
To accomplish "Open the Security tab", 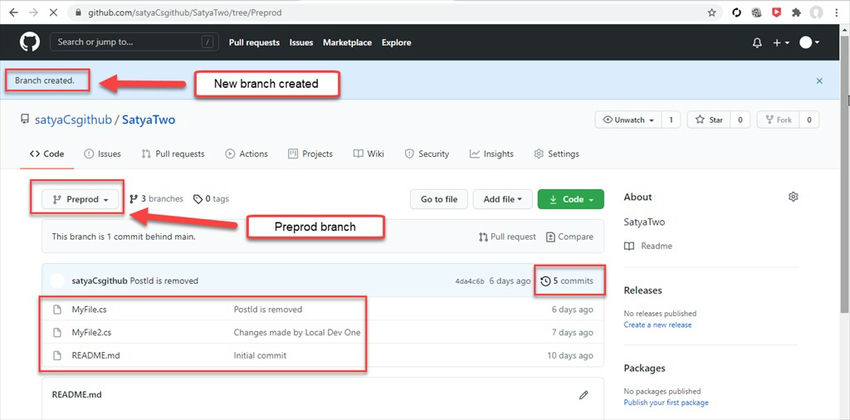I will tap(427, 154).
